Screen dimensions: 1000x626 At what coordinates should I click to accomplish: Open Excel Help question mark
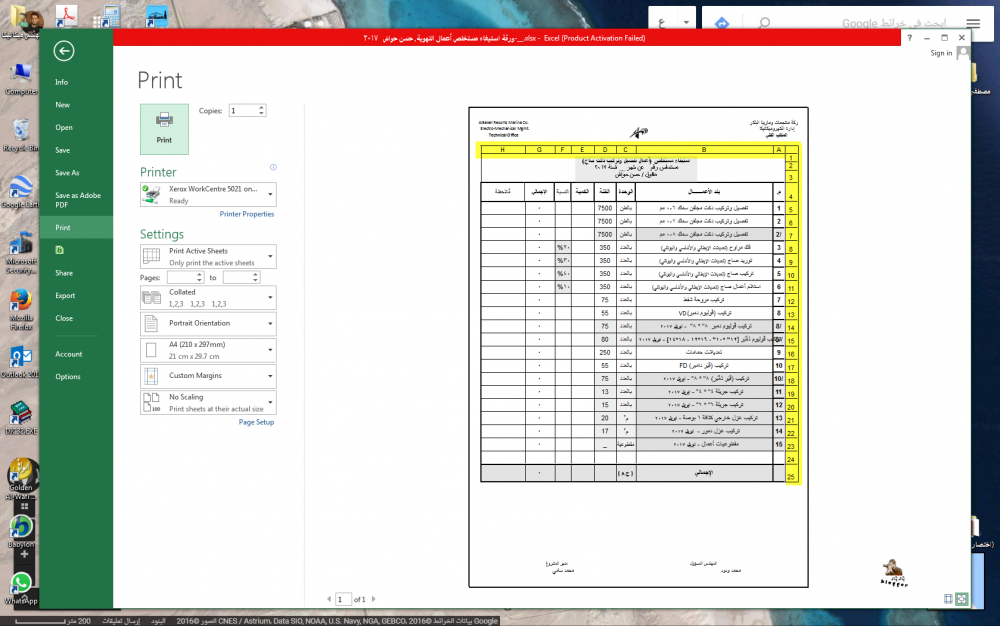click(909, 38)
